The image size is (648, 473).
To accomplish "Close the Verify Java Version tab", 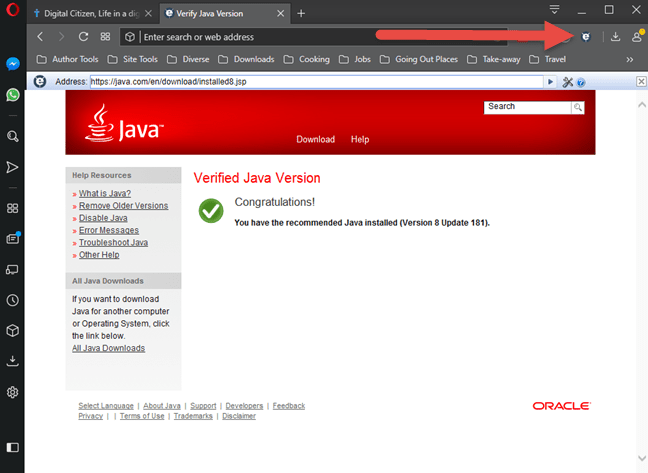I will (x=281, y=14).
